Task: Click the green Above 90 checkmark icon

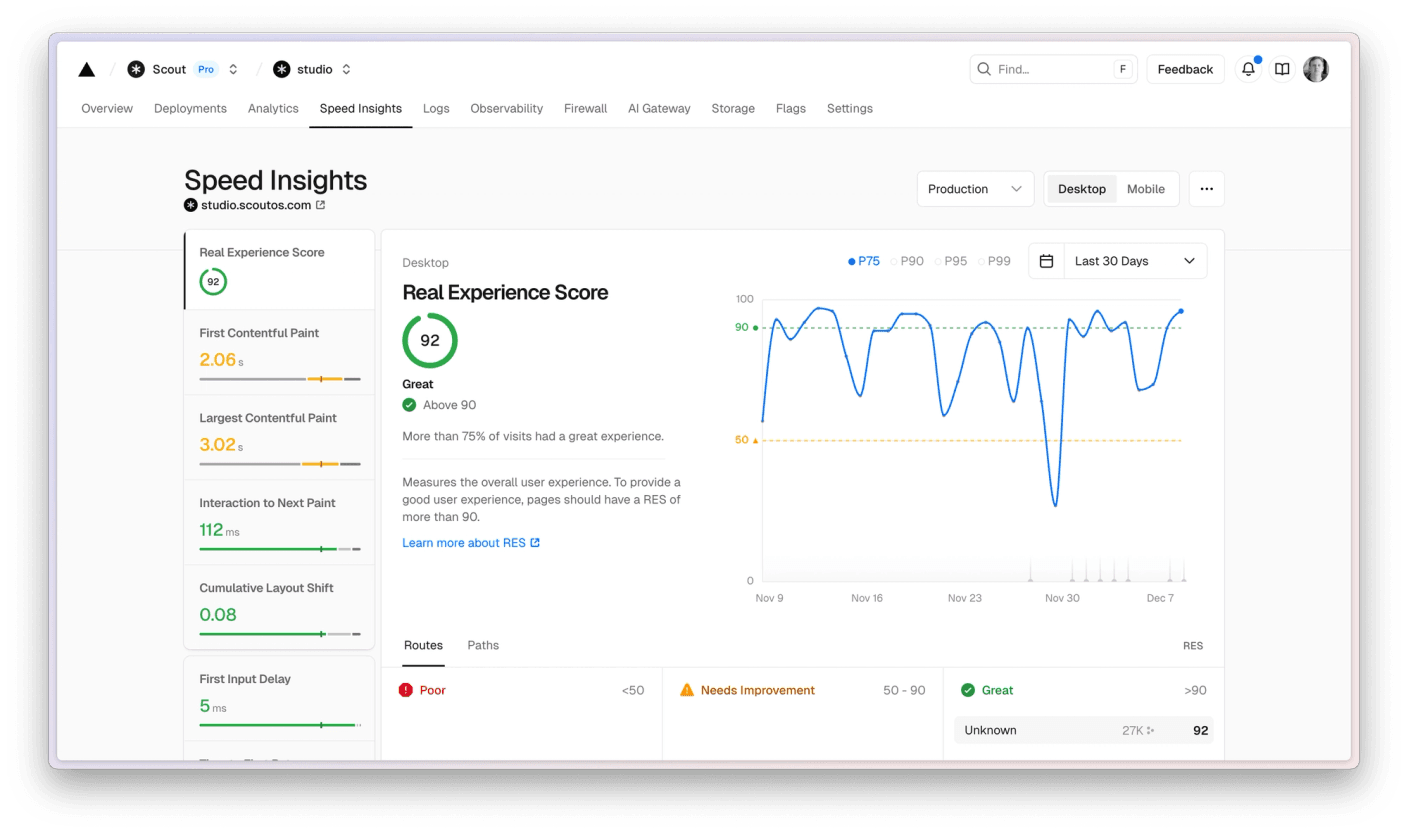Action: click(x=409, y=405)
